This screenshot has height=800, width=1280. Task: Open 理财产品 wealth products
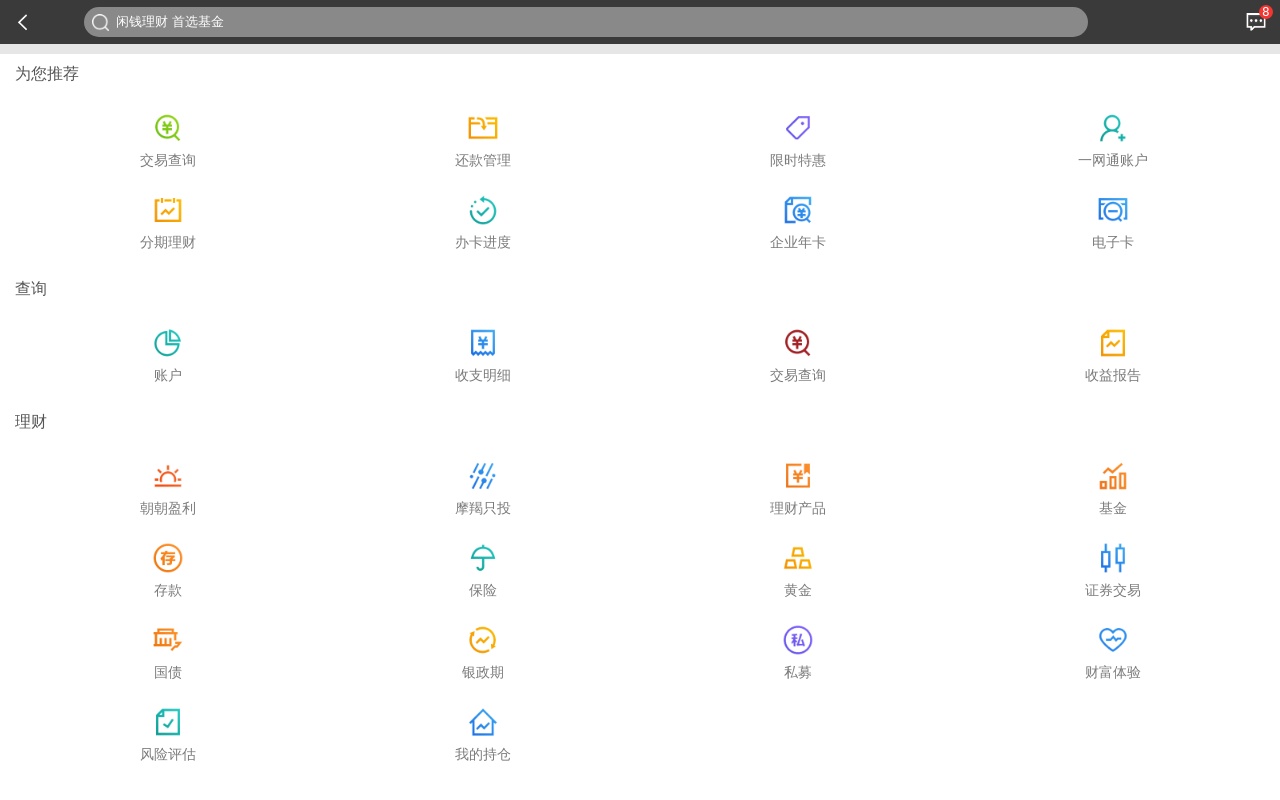coord(798,476)
